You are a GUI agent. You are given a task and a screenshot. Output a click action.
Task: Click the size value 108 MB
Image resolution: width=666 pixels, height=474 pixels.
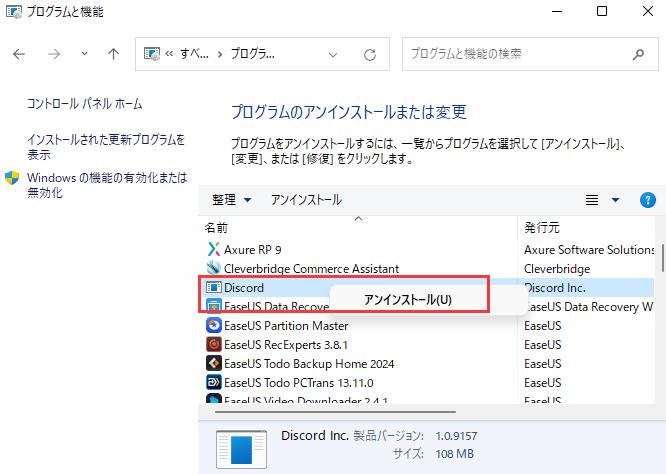click(454, 454)
